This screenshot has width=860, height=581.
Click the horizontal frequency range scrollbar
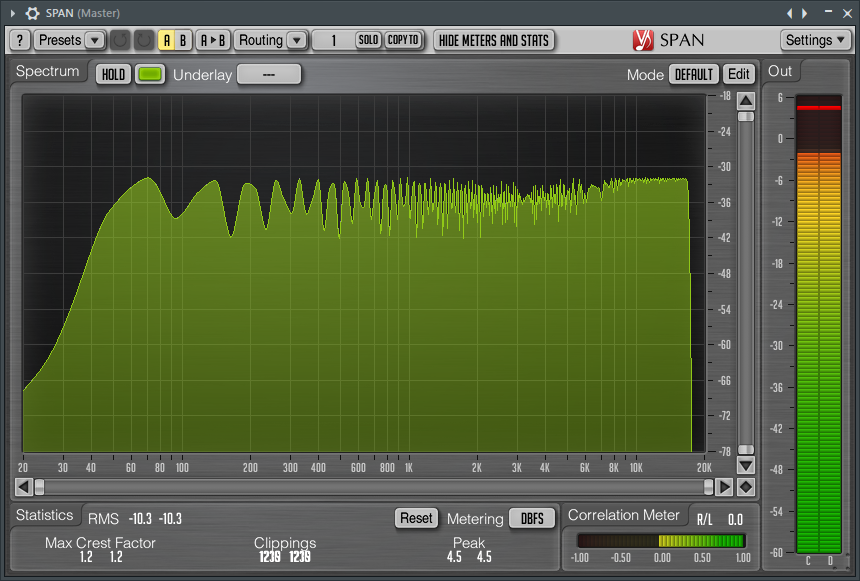click(374, 487)
